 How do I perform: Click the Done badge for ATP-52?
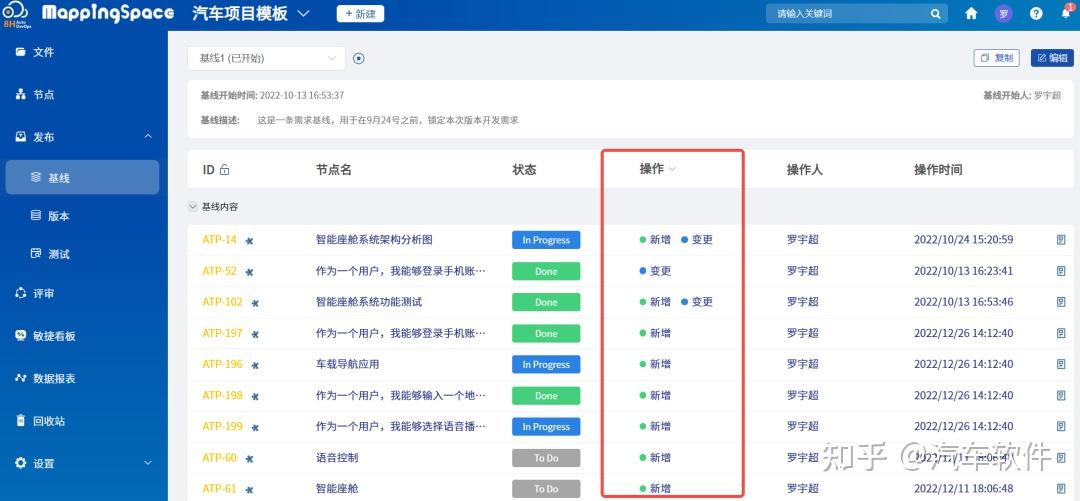click(546, 271)
